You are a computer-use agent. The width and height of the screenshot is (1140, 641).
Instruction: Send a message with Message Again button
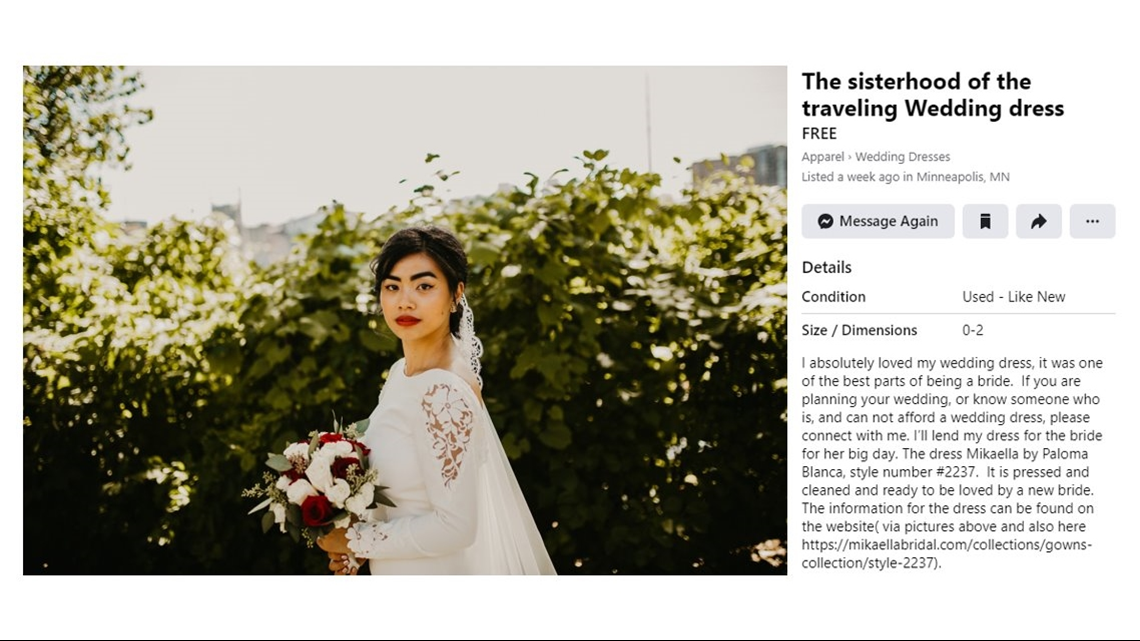pos(878,221)
